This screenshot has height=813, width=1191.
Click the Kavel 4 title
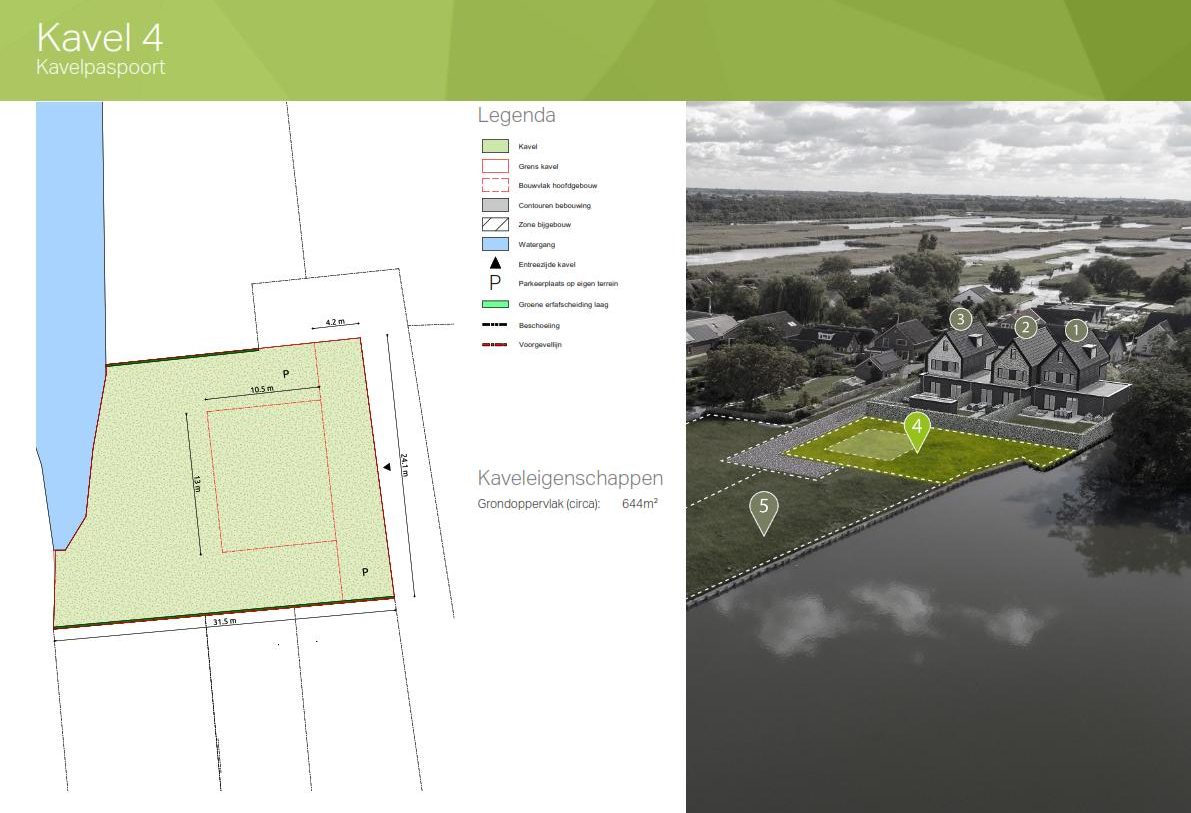[x=100, y=38]
